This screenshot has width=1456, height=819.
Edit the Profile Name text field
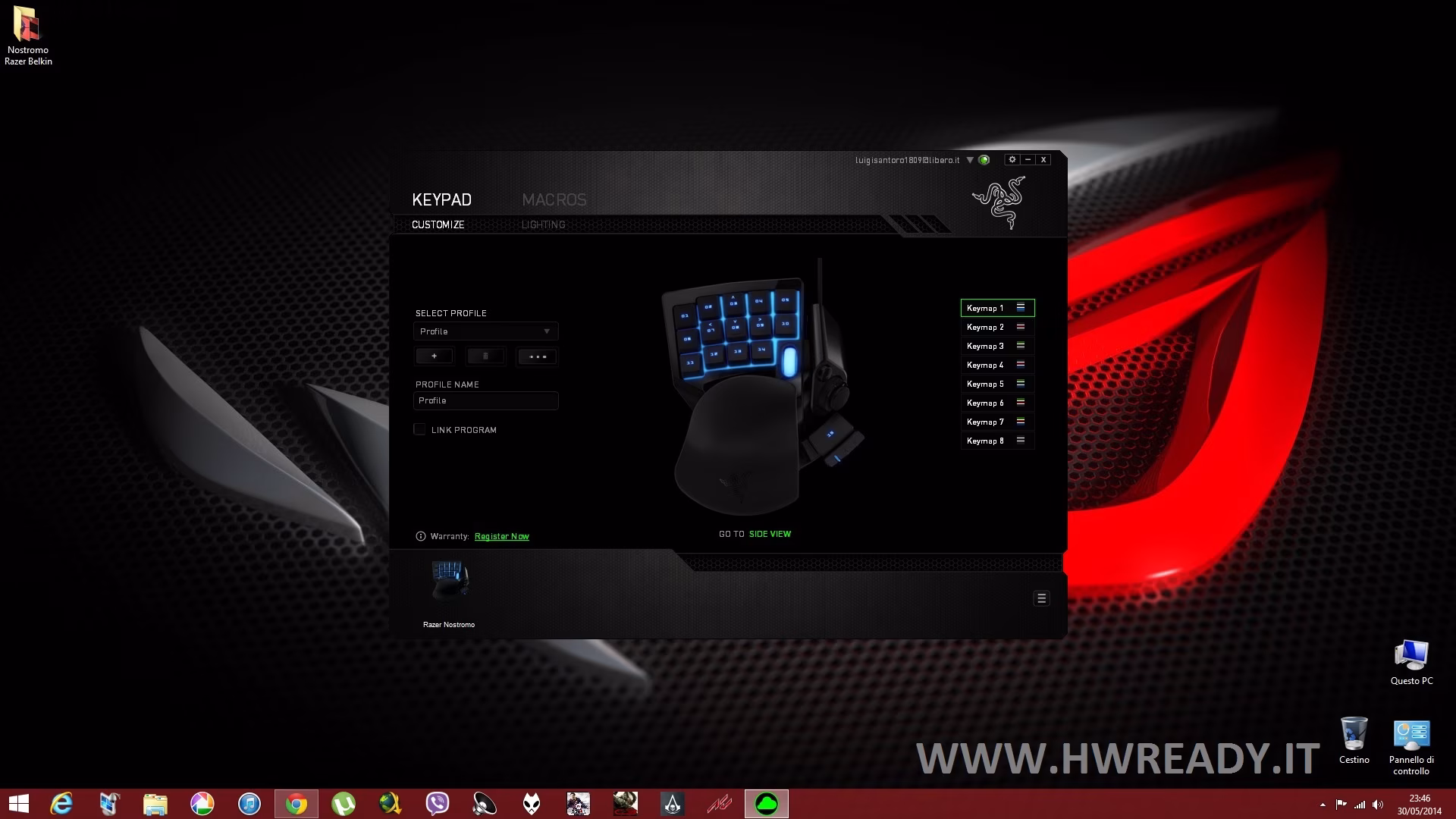tap(485, 400)
